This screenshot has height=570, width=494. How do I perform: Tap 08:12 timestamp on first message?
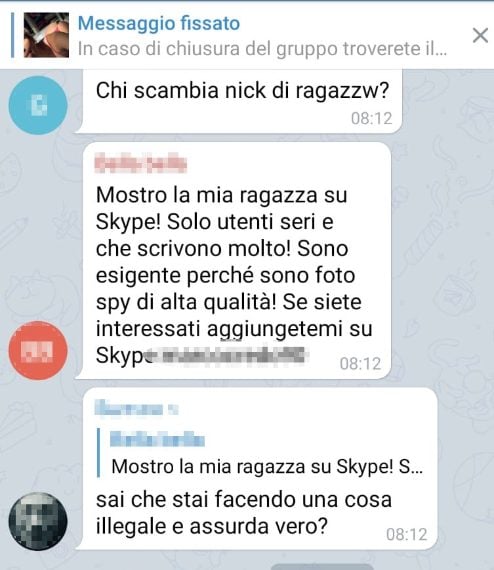(371, 118)
